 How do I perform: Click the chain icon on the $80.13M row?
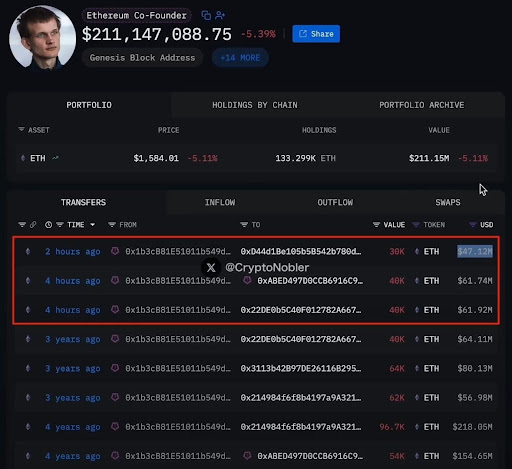click(28, 368)
